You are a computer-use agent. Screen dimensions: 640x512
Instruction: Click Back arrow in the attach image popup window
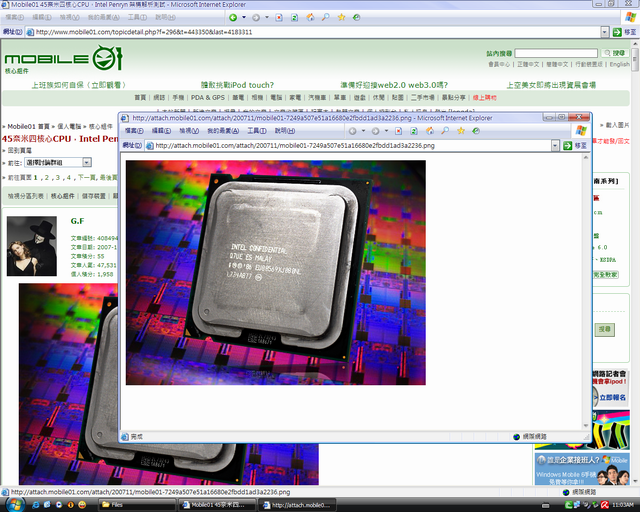pyautogui.click(x=353, y=131)
